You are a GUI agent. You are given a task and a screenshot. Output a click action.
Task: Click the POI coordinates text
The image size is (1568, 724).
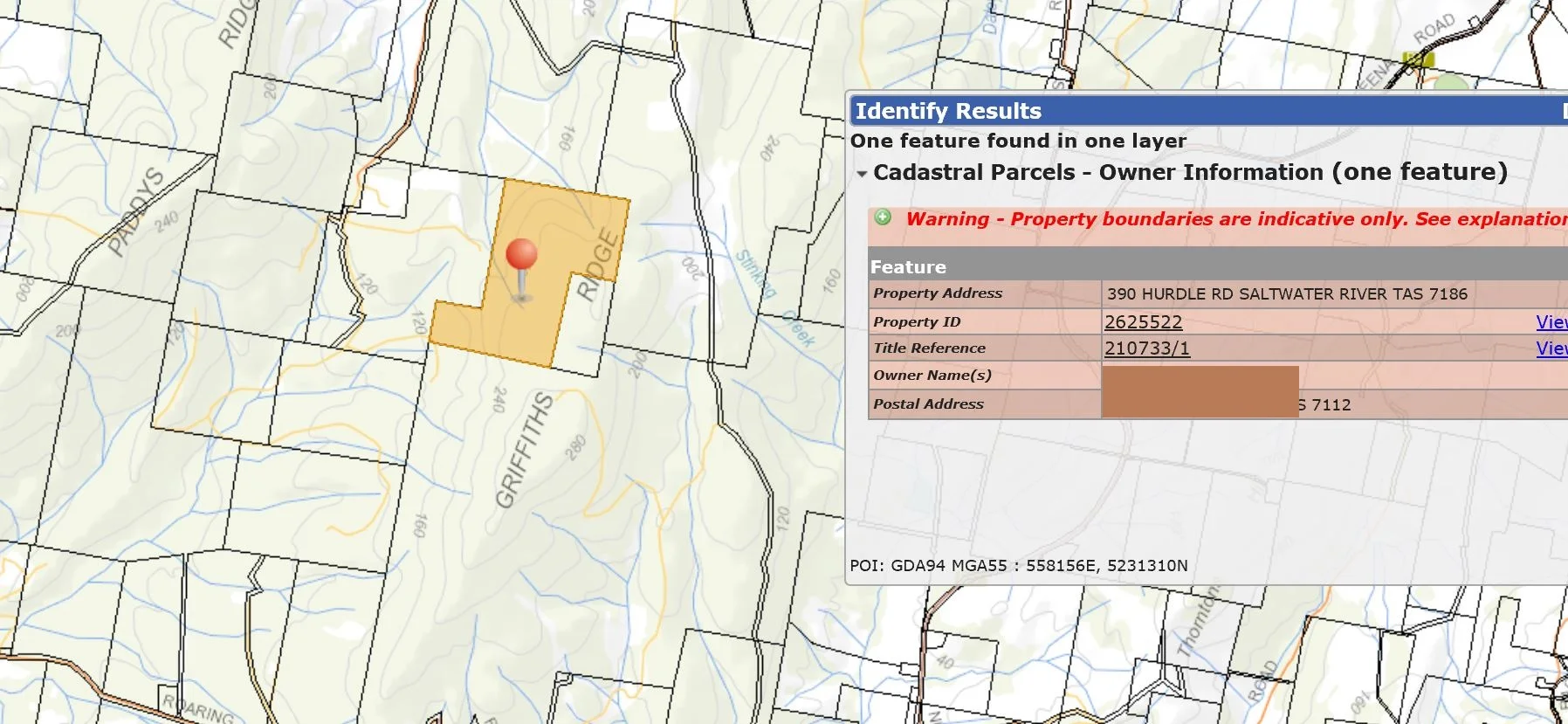1018,566
